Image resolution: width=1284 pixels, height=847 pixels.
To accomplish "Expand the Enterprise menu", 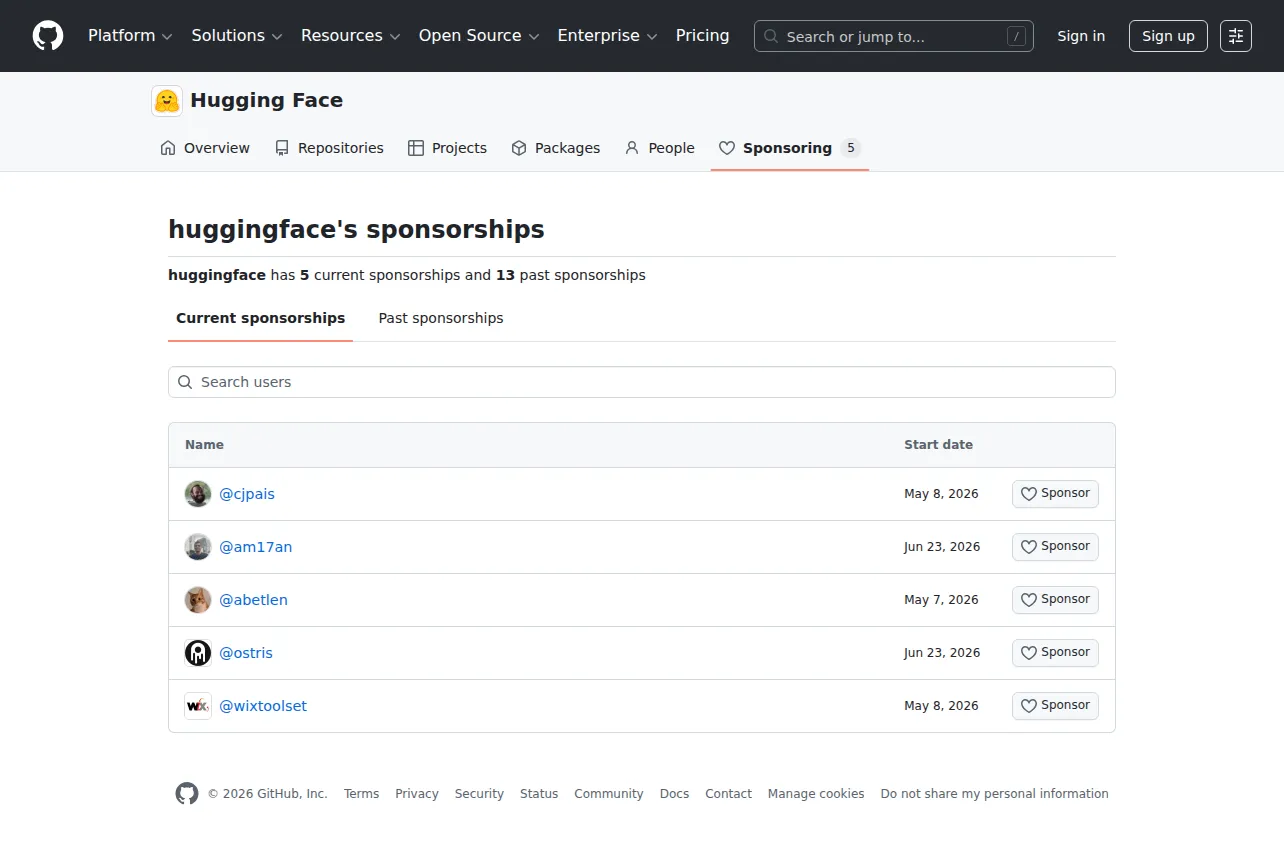I will click(607, 36).
